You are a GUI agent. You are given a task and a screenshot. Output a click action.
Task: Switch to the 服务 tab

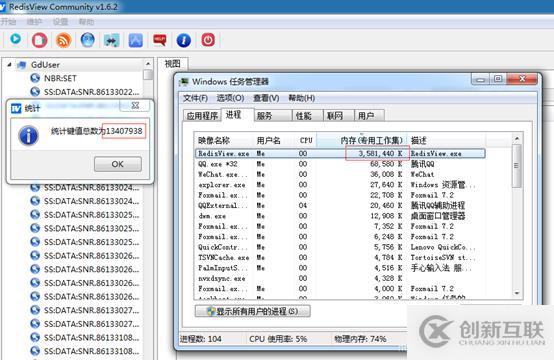273,116
